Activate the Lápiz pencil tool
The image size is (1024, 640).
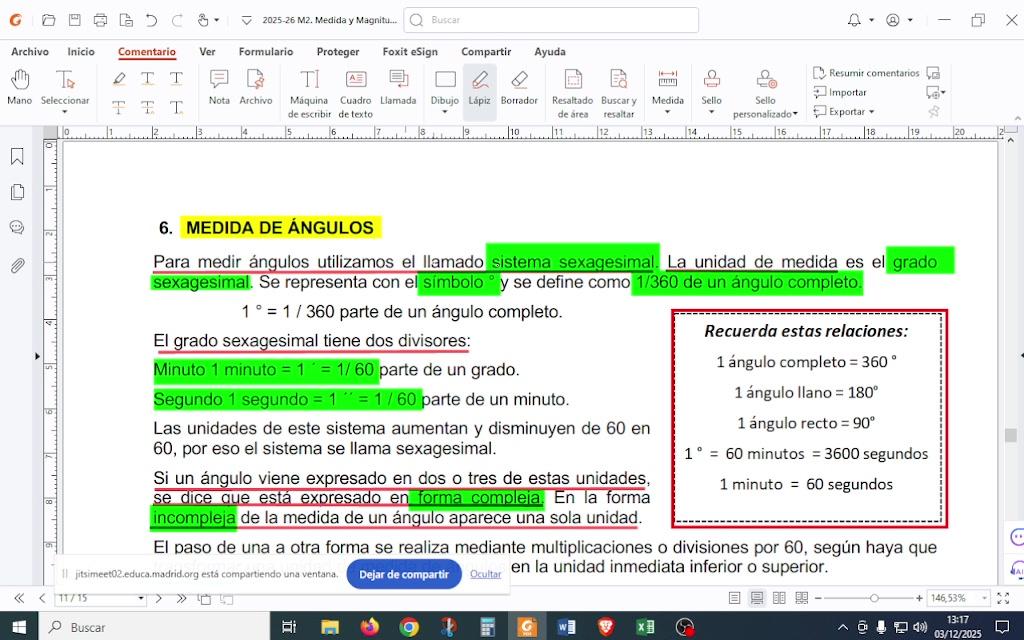[x=479, y=88]
